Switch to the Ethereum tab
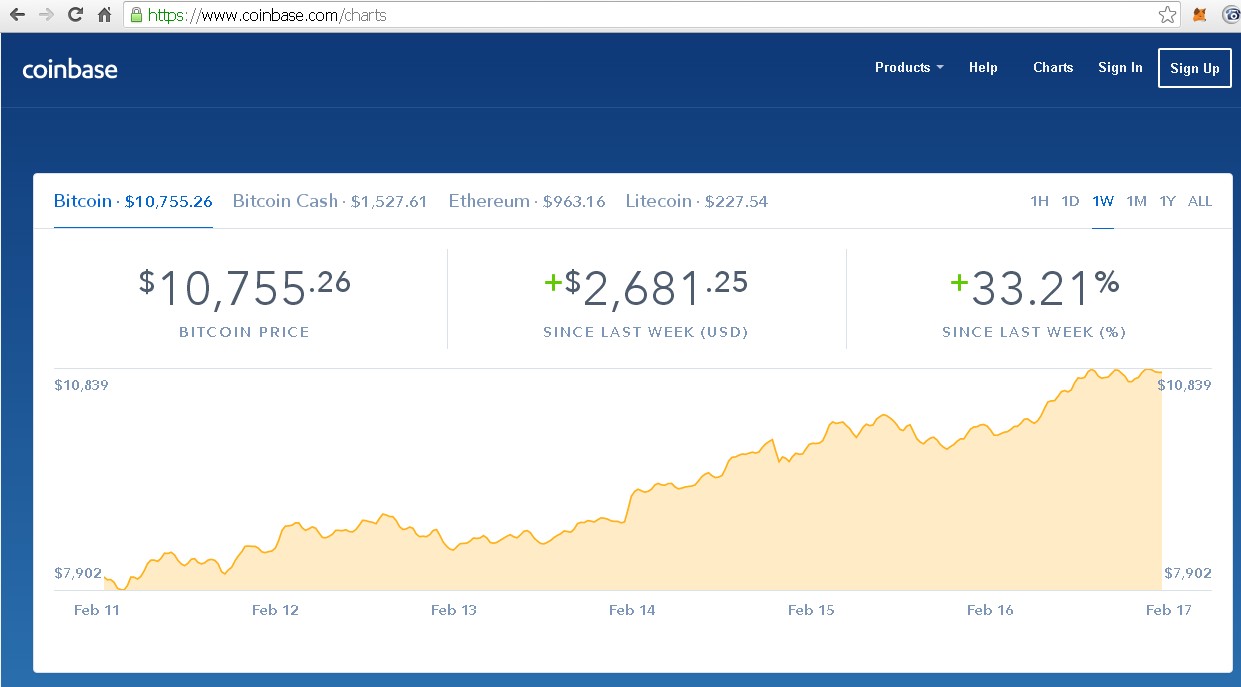The image size is (1241, 687). tap(526, 201)
